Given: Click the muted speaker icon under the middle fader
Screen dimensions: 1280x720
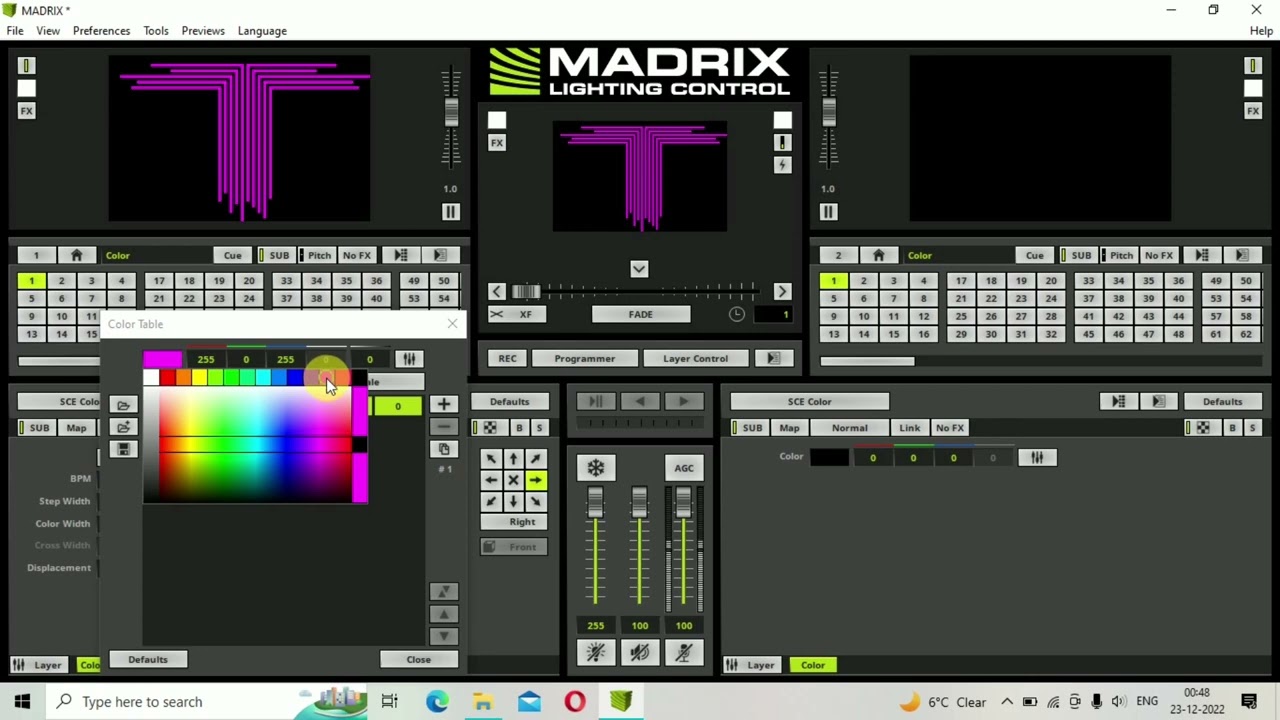Looking at the screenshot, I should click(x=640, y=652).
